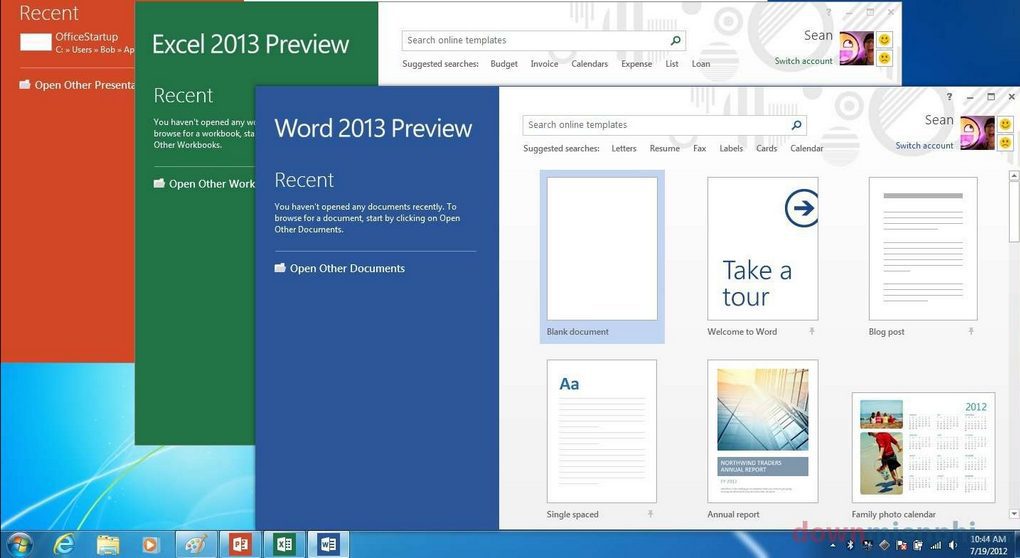Send a frown feedback in Excel window
Viewport: 1020px width, 558px height.
(884, 58)
